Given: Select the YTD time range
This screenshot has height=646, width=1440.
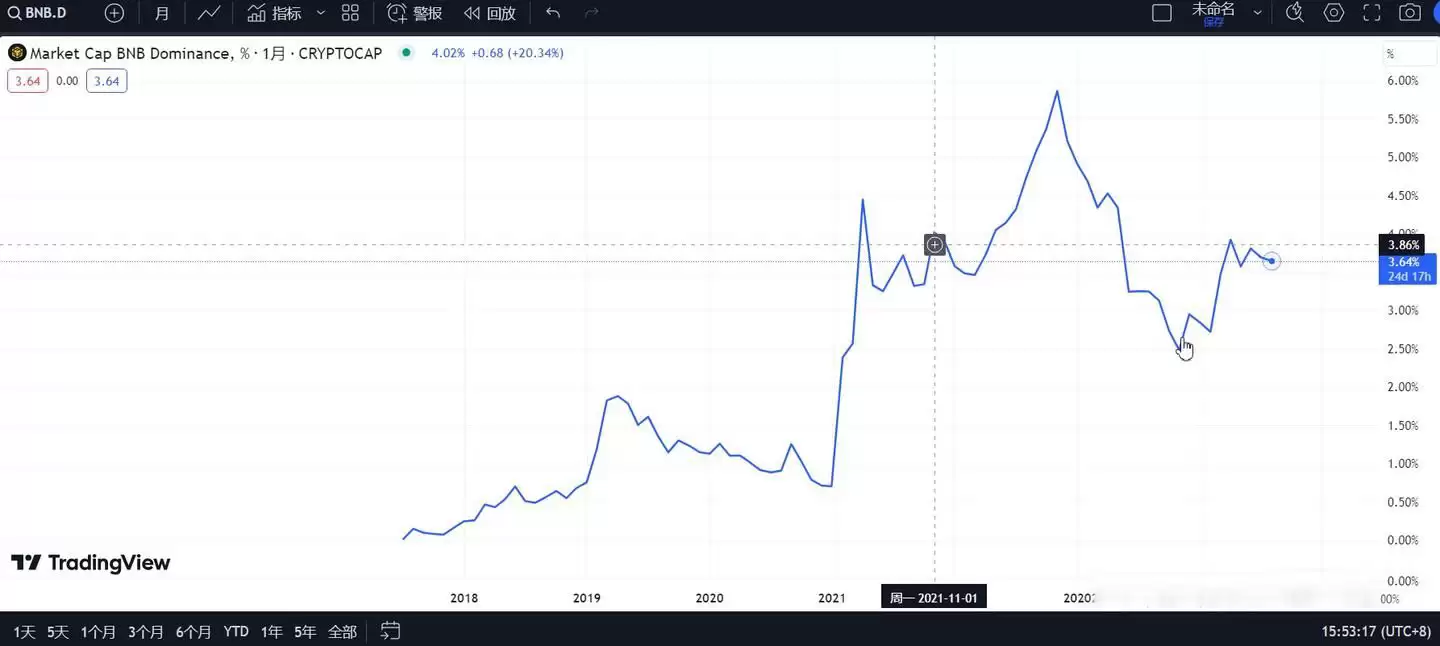Looking at the screenshot, I should [x=236, y=631].
